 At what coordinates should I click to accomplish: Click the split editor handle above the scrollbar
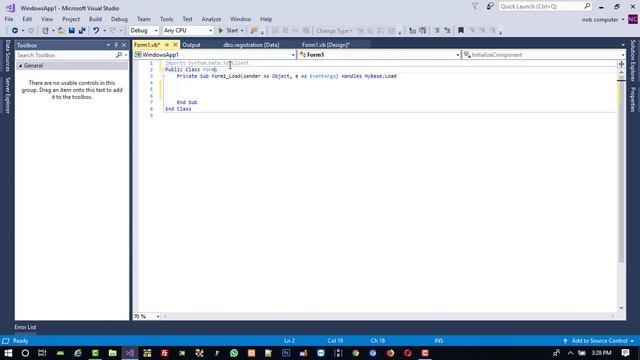(x=621, y=64)
